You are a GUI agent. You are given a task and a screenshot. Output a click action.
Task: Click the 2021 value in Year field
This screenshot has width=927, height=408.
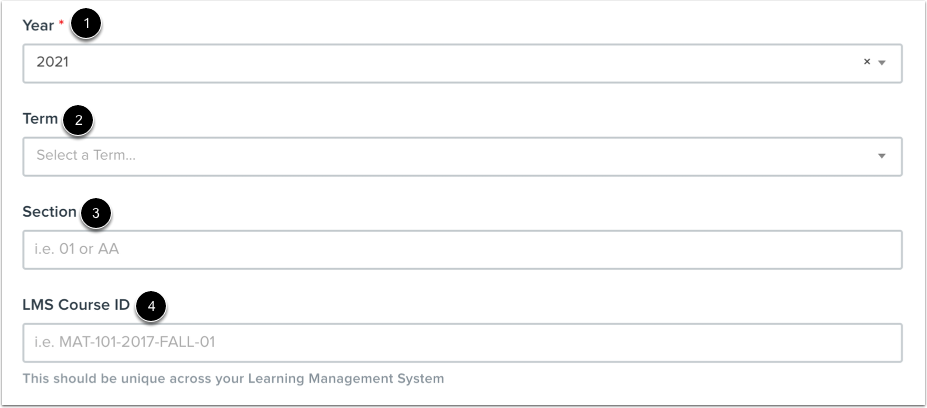point(52,62)
